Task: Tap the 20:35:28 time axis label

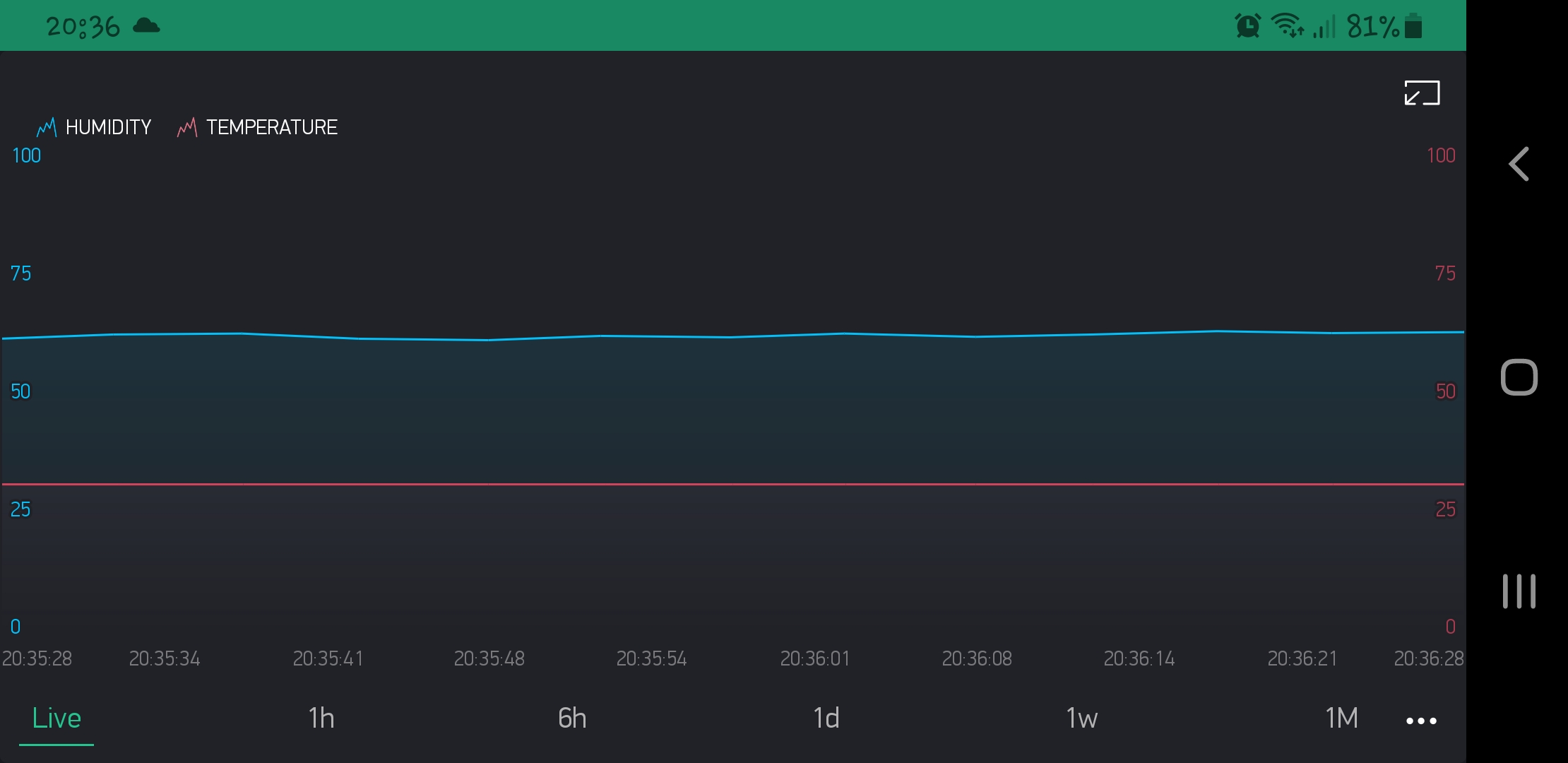Action: (x=37, y=659)
